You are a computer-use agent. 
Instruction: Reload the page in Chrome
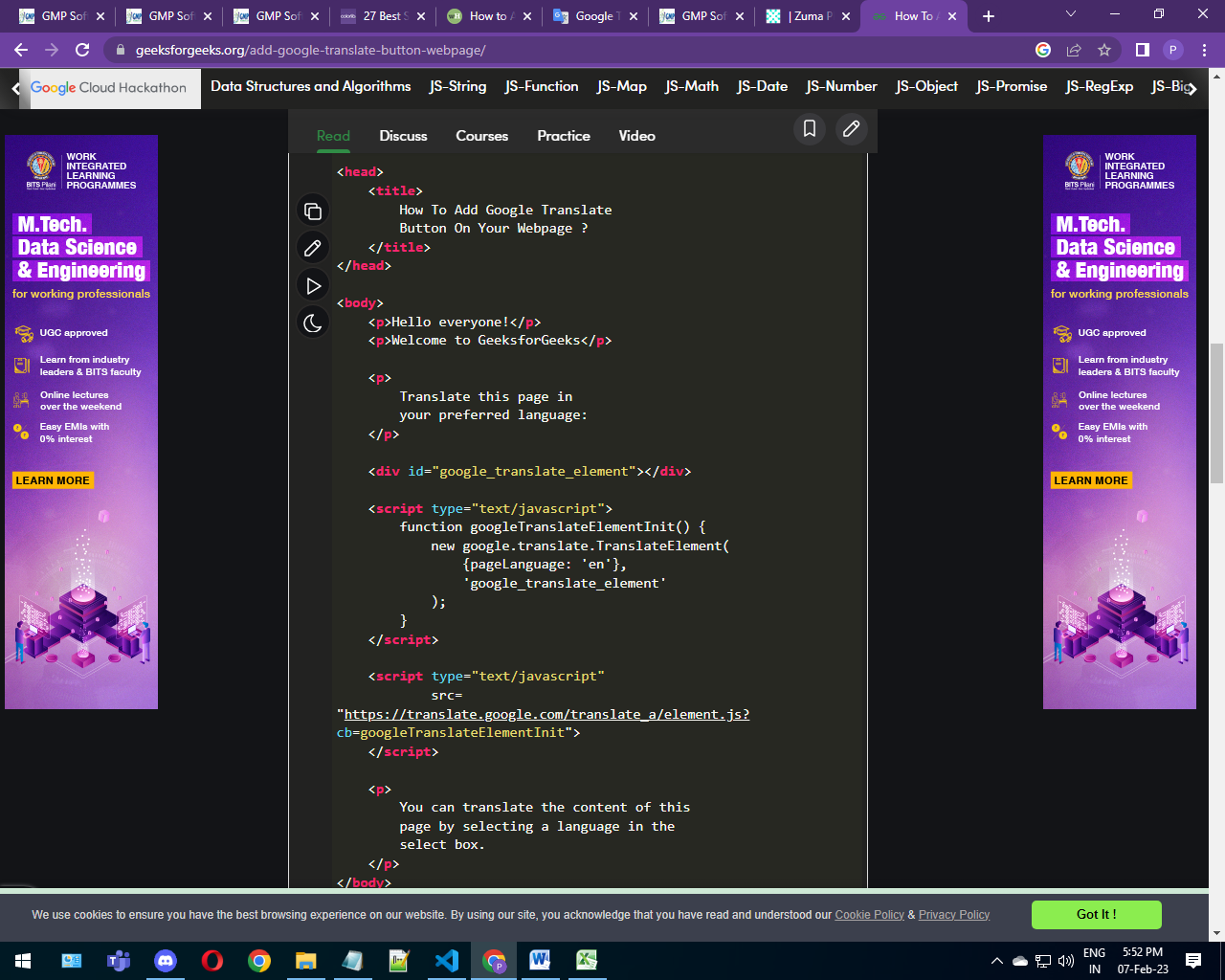82,50
